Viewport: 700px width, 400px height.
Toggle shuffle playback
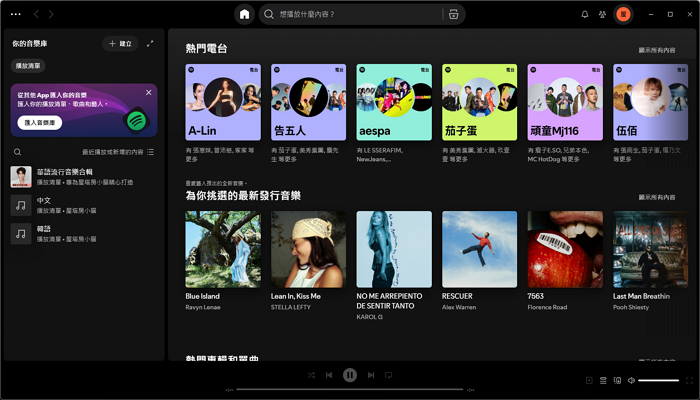[x=311, y=375]
